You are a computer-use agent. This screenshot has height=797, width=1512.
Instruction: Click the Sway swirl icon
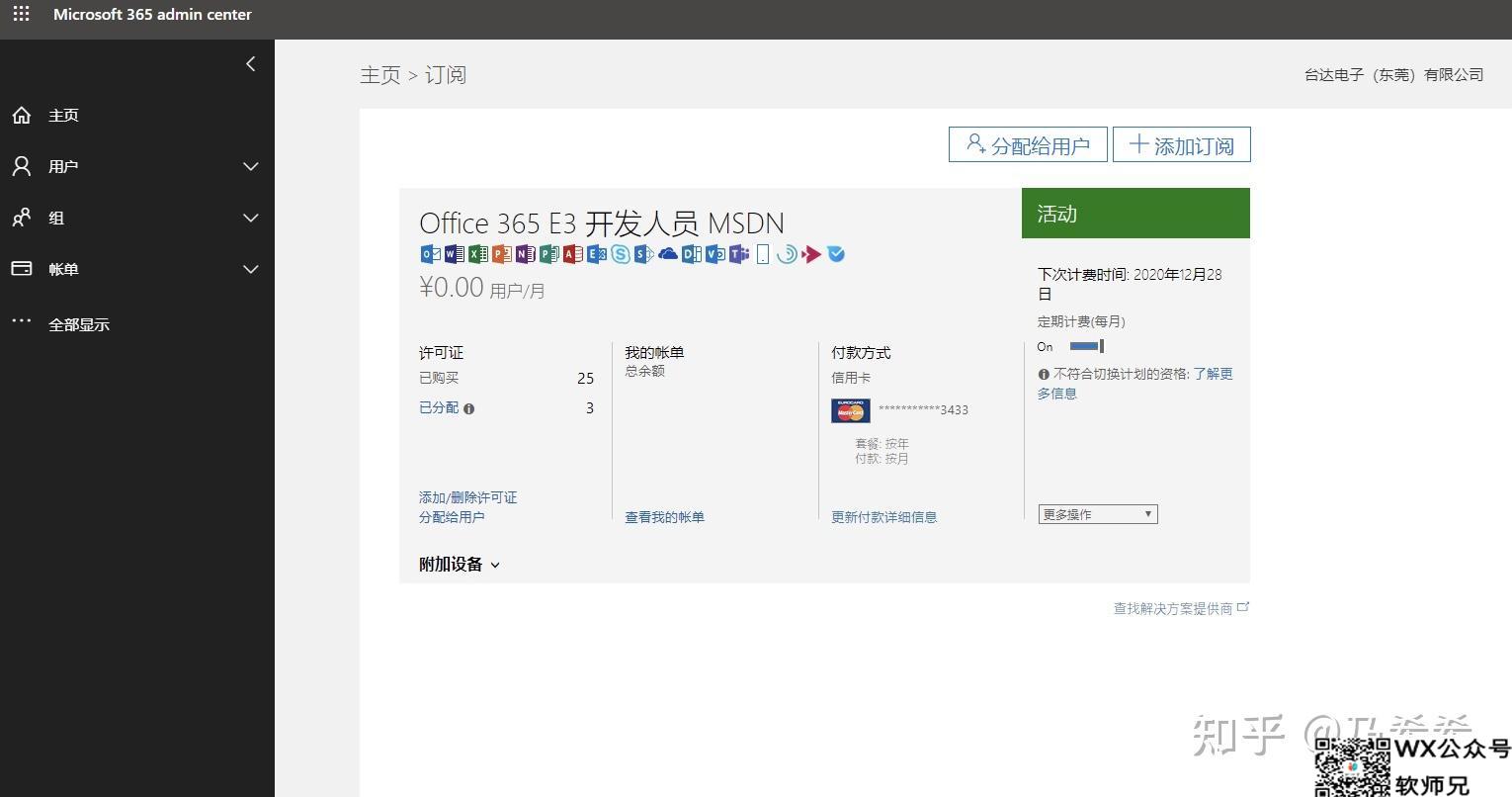tap(787, 254)
